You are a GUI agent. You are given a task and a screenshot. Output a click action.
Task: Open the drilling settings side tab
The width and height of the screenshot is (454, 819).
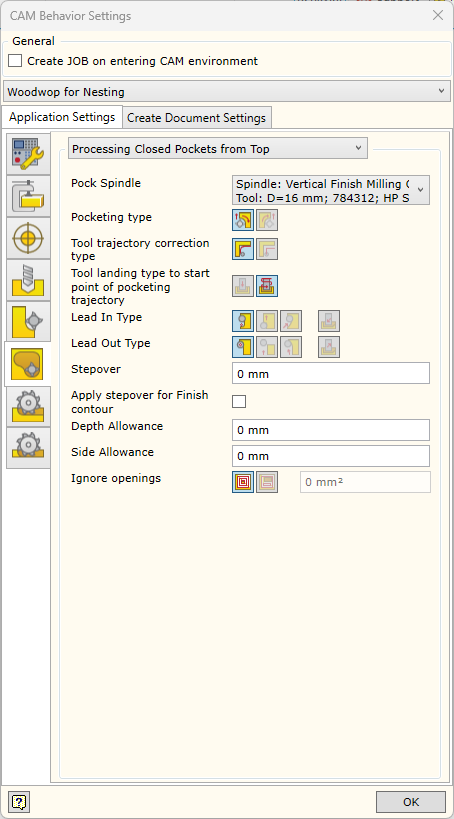pyautogui.click(x=28, y=280)
